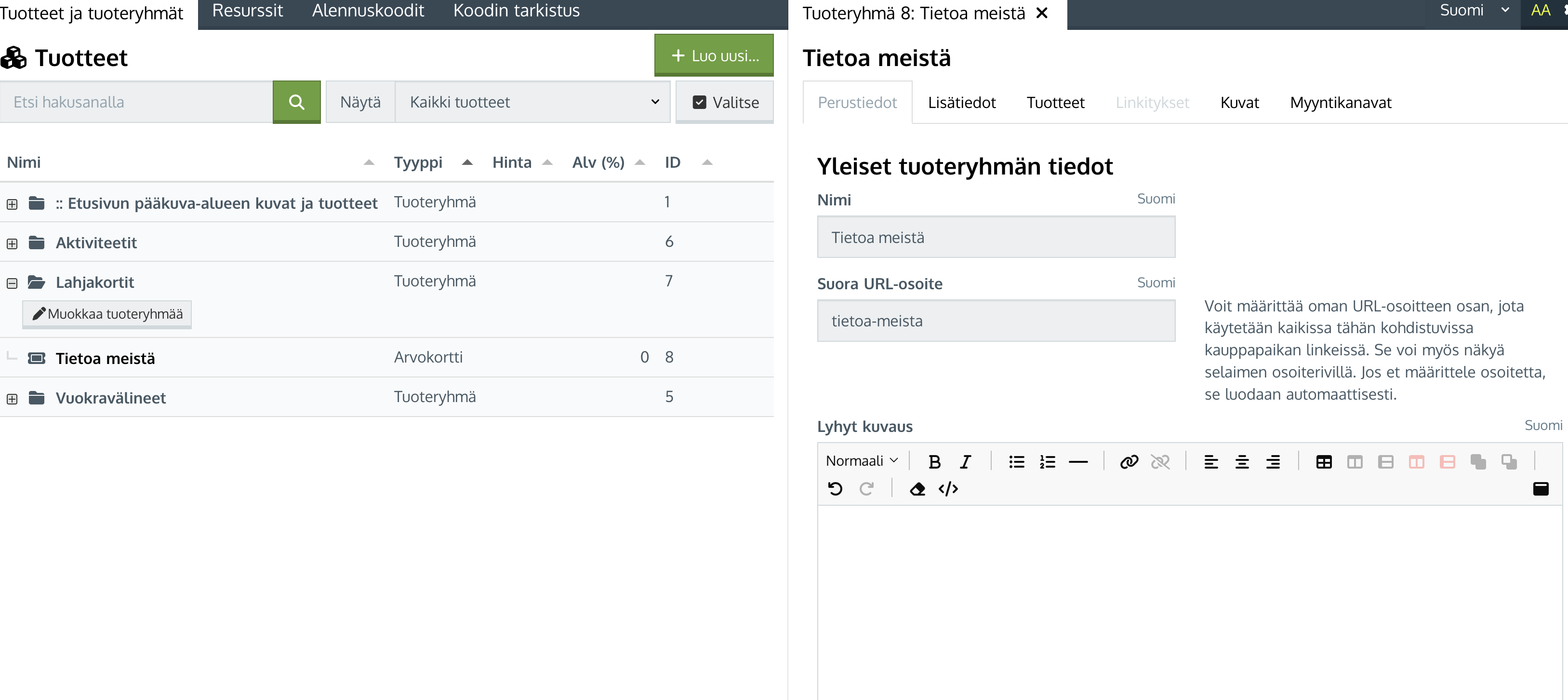Click the Etsi hakusanalla search field

(x=136, y=102)
